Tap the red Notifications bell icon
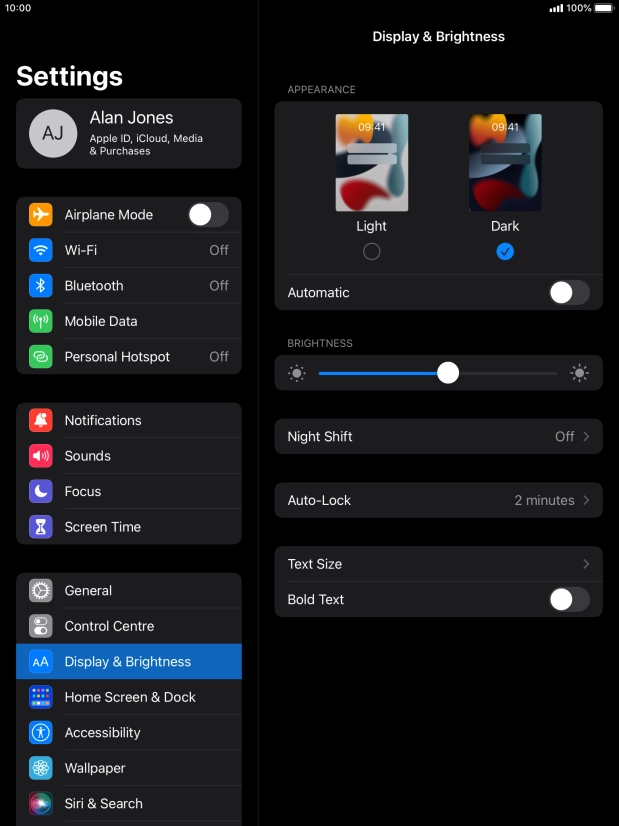The width and height of the screenshot is (619, 826). (41, 421)
